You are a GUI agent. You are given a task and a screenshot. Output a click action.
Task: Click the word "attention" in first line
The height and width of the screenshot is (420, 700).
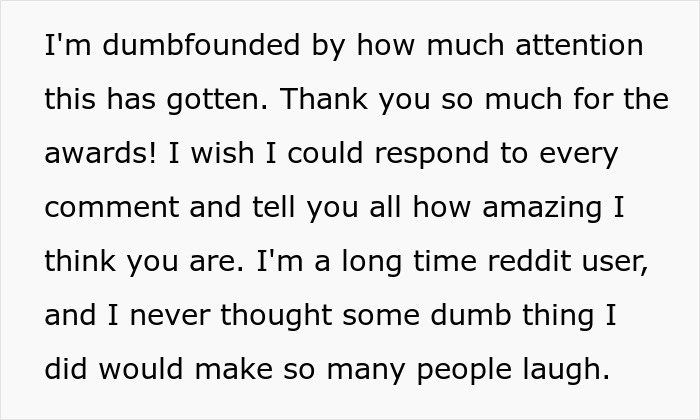pos(579,45)
